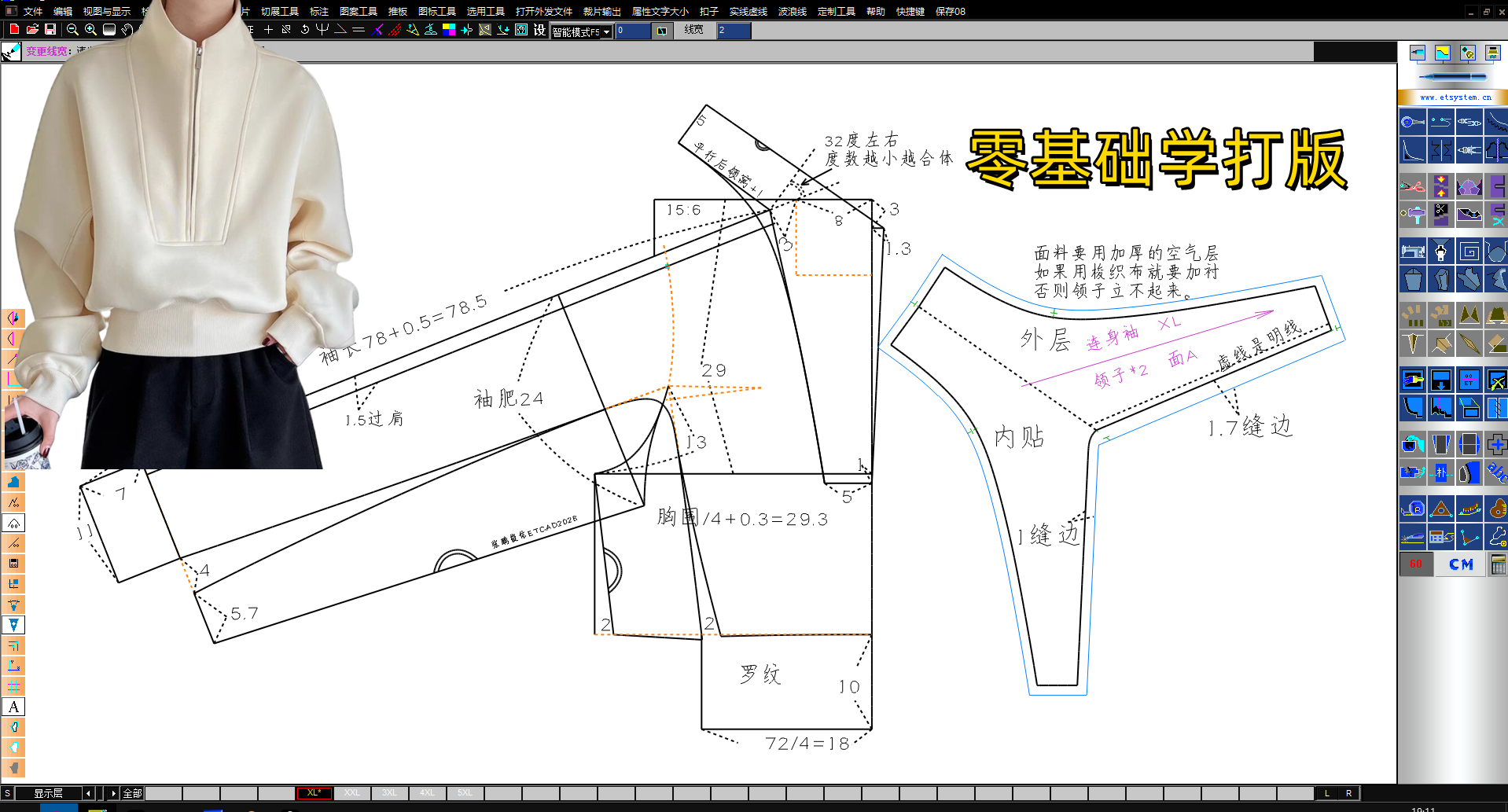Activate the rotate tool in the toolbar
The width and height of the screenshot is (1508, 812).
tap(305, 29)
